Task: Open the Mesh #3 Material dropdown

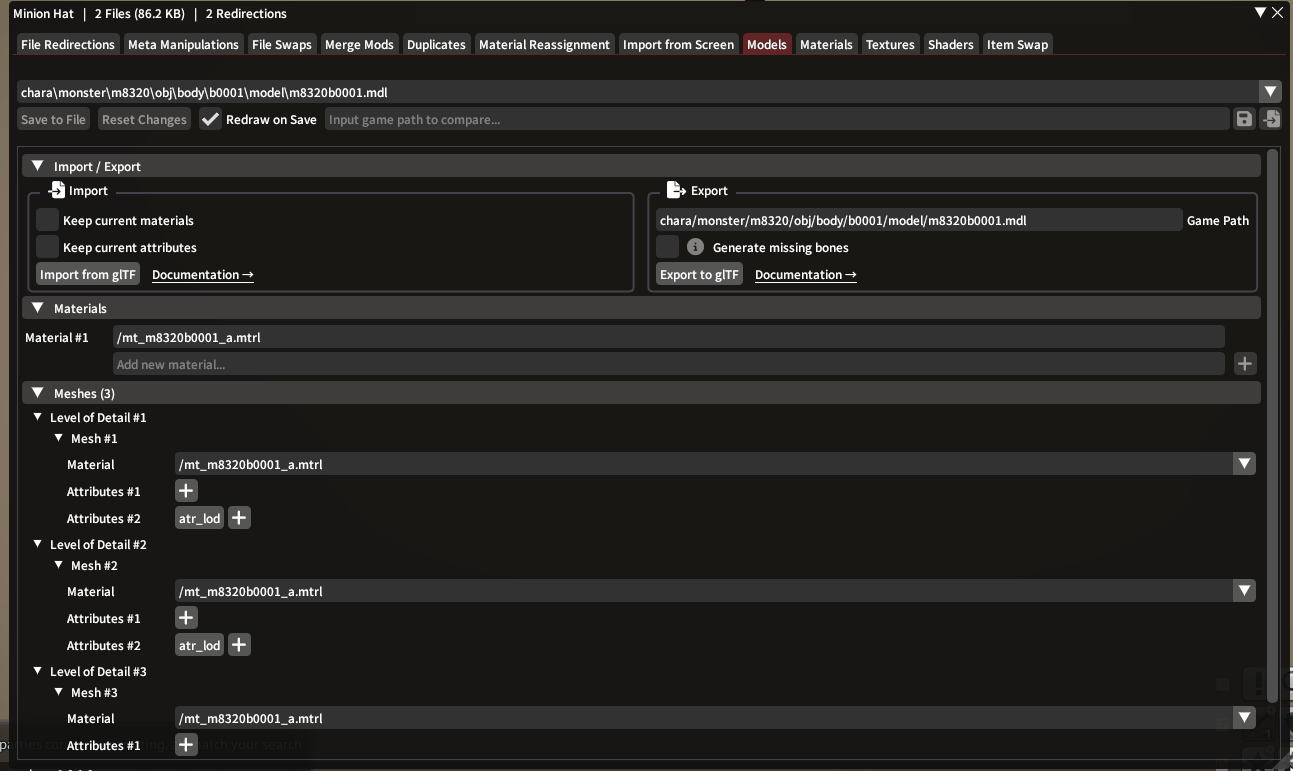Action: (x=1244, y=718)
